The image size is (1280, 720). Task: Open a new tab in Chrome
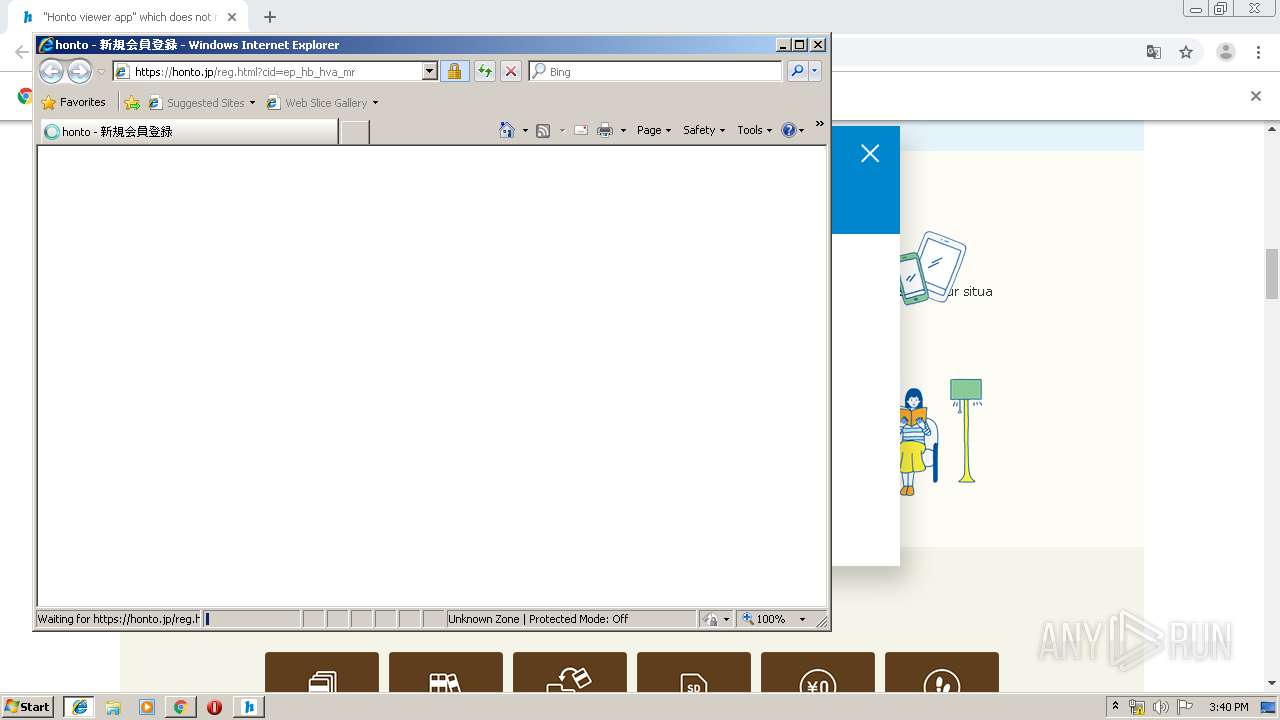(x=269, y=17)
